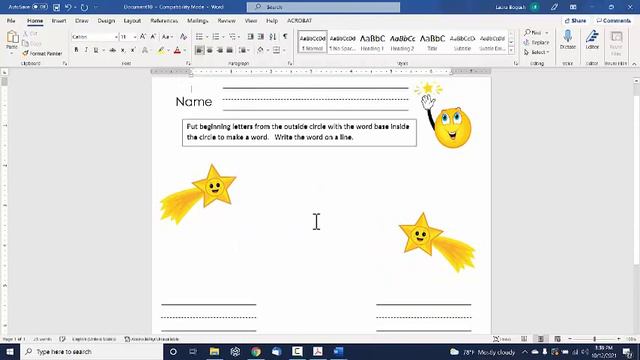Switch to the Layout tab

(x=132, y=20)
